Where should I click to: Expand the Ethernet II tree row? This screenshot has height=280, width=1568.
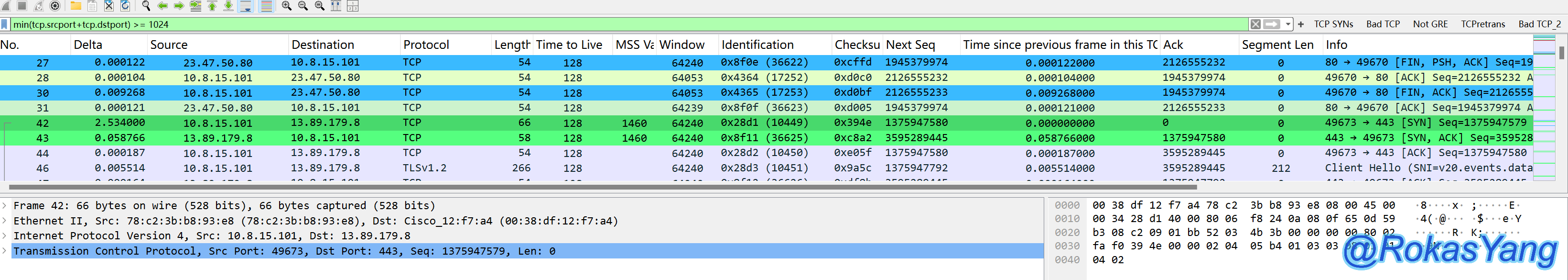tap(5, 221)
